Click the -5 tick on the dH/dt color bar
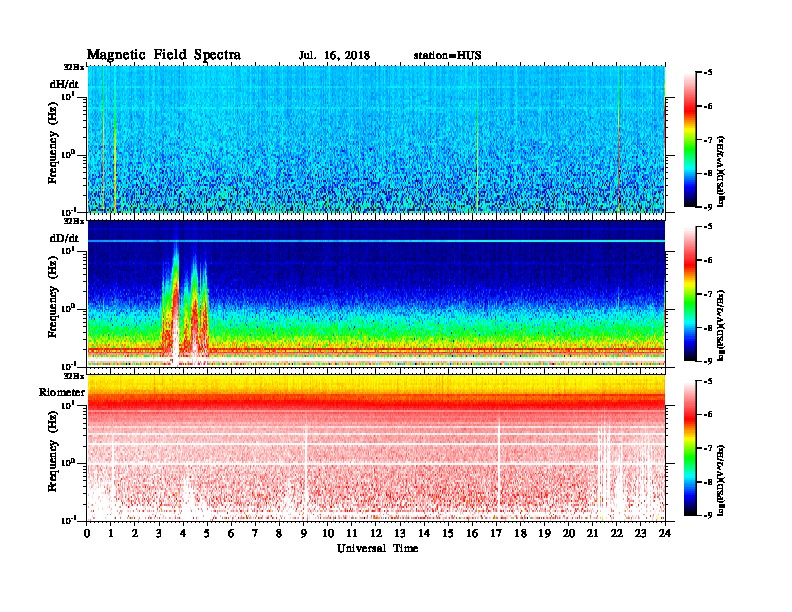792x612 pixels. pyautogui.click(x=708, y=73)
